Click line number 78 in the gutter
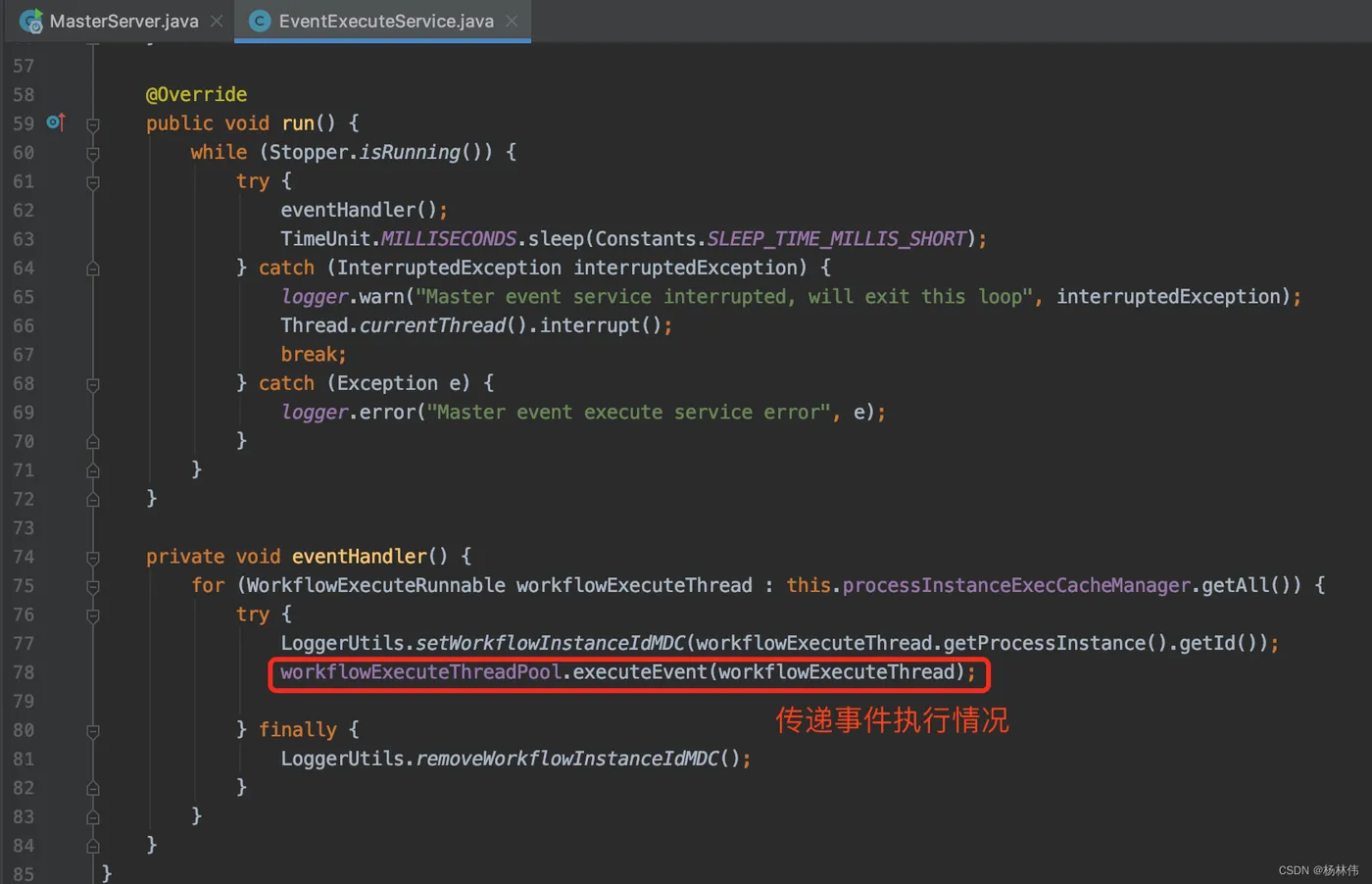The width and height of the screenshot is (1372, 884). tap(24, 672)
